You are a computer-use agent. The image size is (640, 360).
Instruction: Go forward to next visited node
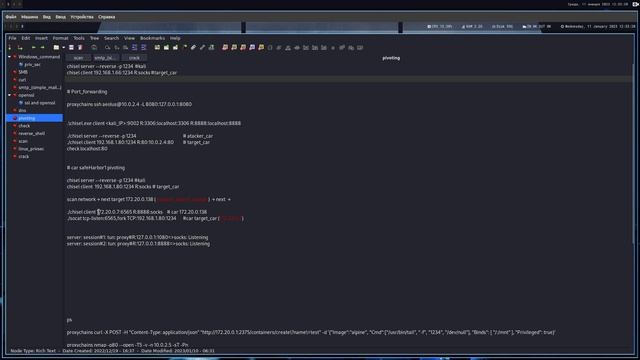[42, 47]
